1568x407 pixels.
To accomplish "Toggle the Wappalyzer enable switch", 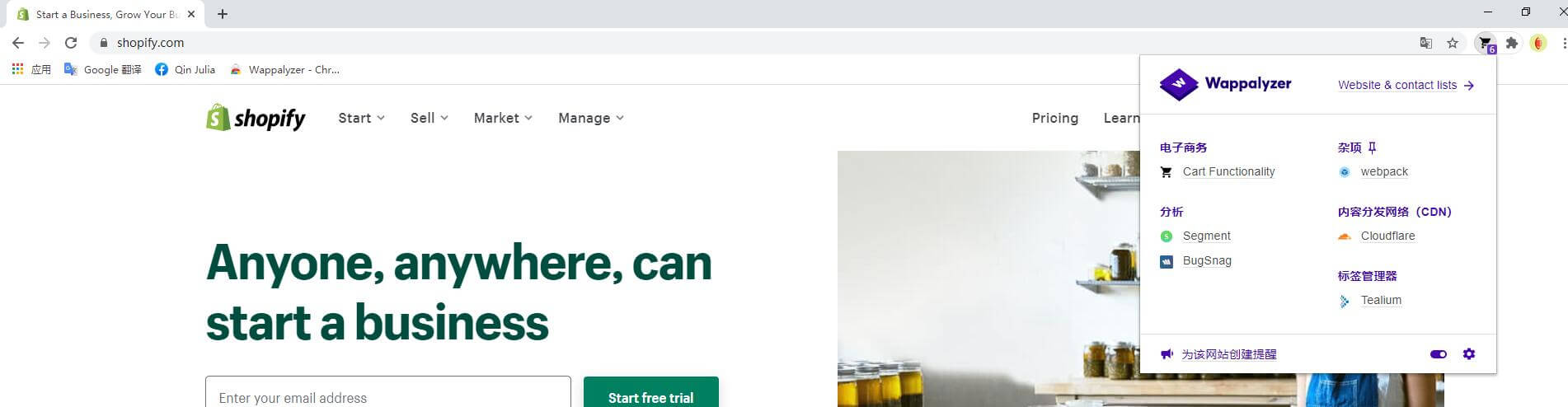I will pyautogui.click(x=1438, y=354).
